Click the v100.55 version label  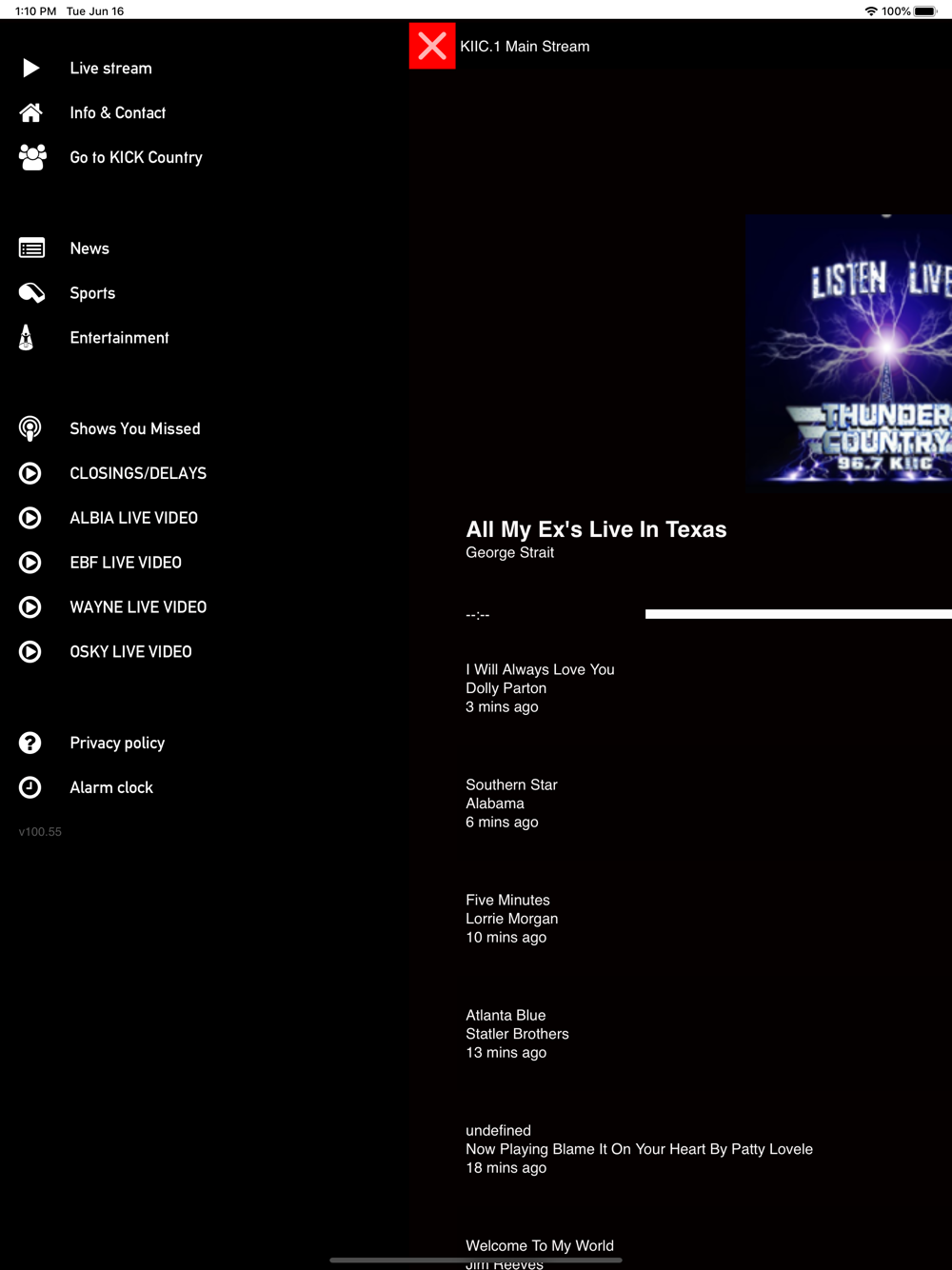pyautogui.click(x=40, y=832)
